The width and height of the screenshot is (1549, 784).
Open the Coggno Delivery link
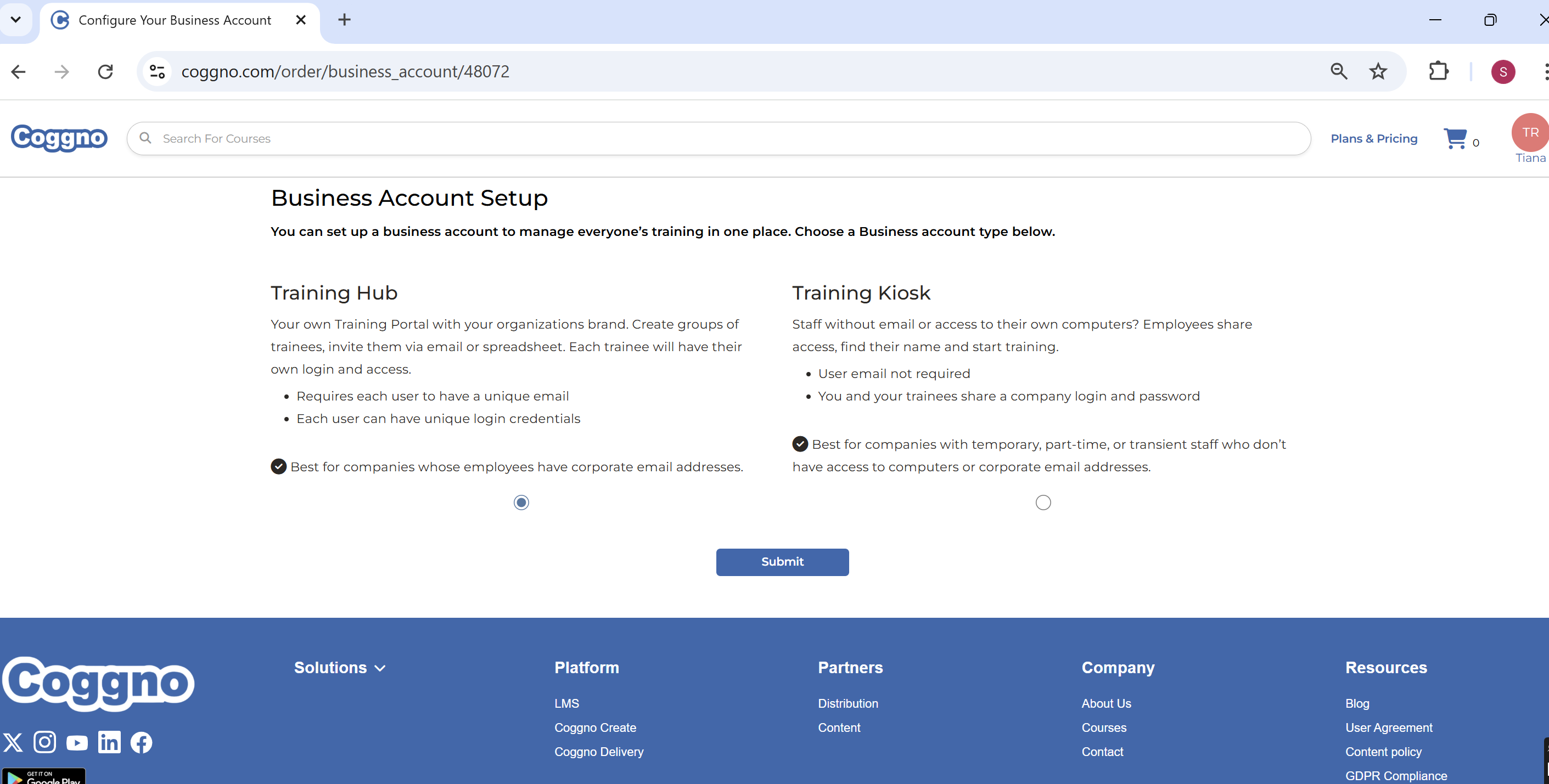(599, 752)
